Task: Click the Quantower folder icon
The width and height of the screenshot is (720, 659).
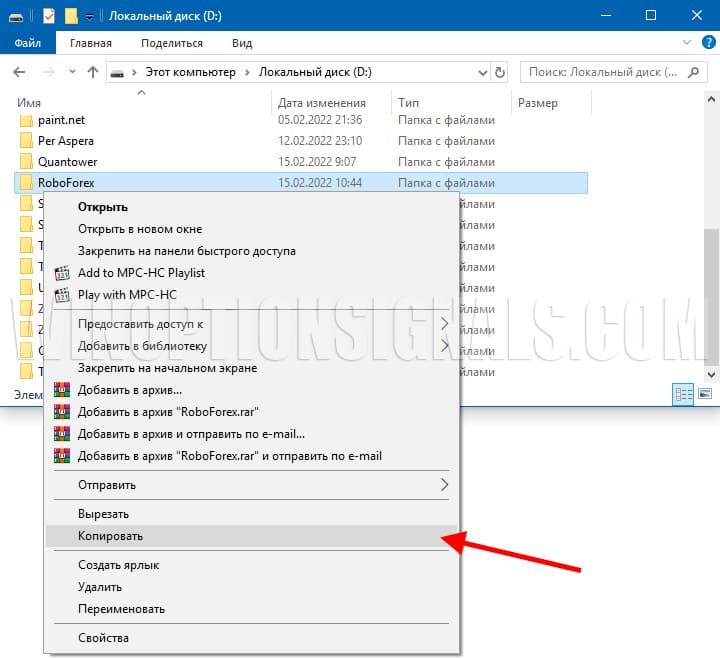Action: tap(26, 162)
